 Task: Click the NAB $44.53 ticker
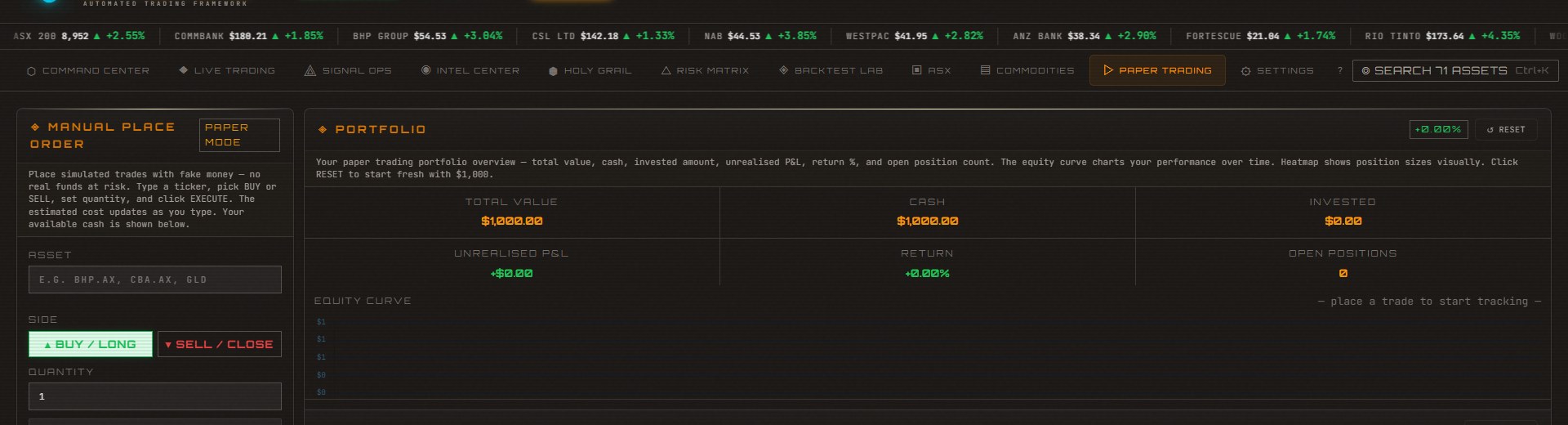pyautogui.click(x=760, y=36)
